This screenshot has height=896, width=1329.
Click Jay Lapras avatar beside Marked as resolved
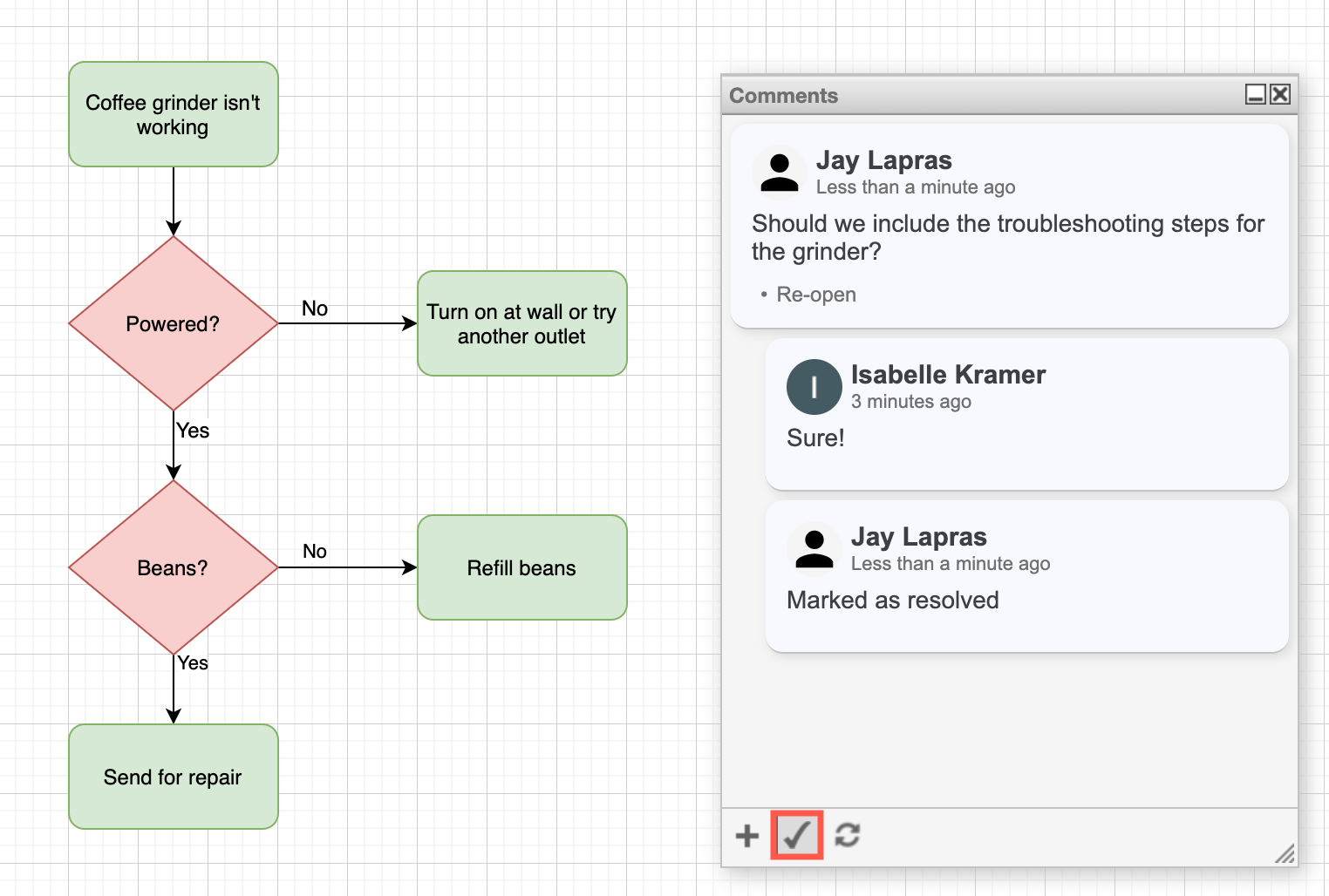coord(814,549)
